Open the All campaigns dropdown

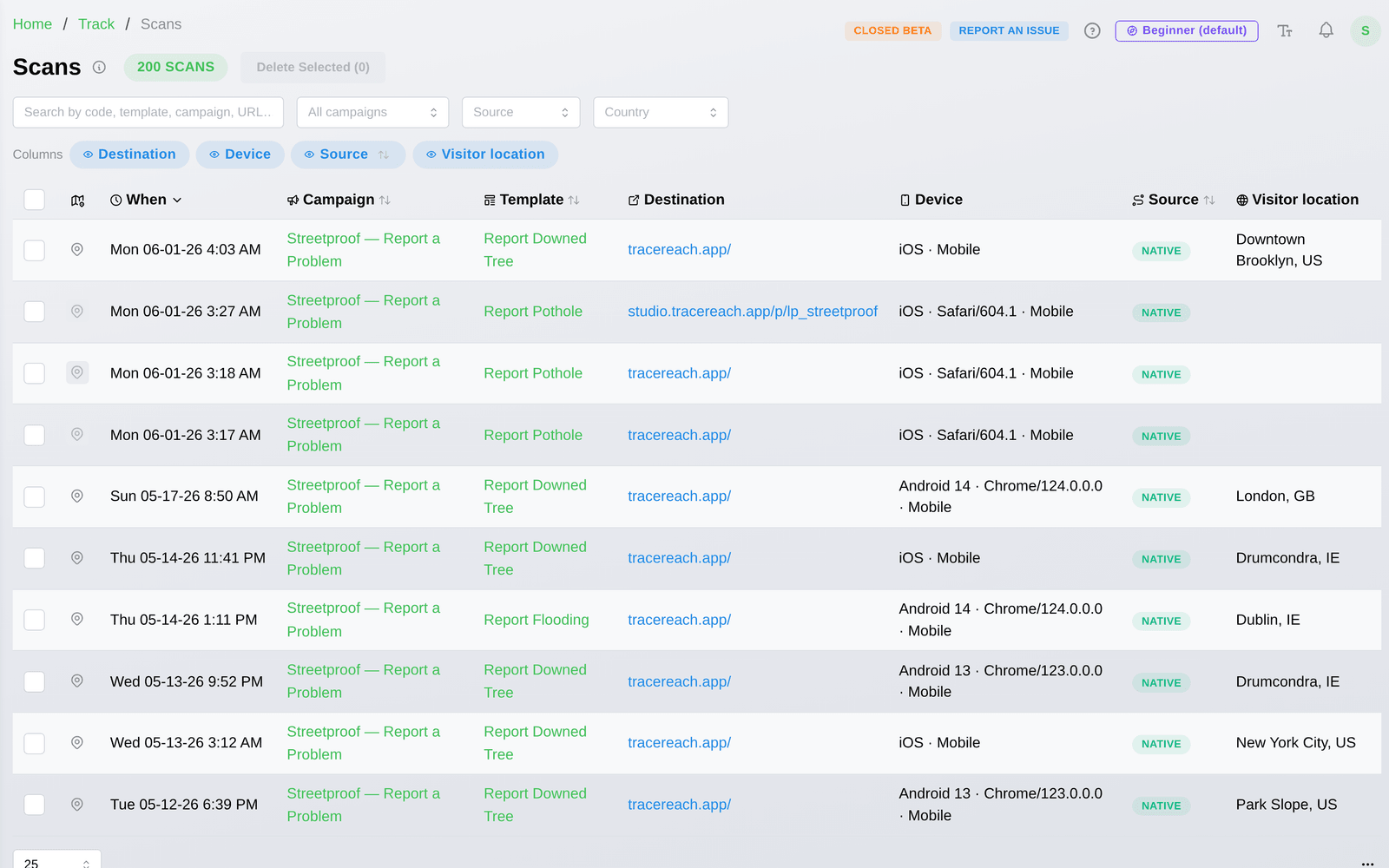372,112
